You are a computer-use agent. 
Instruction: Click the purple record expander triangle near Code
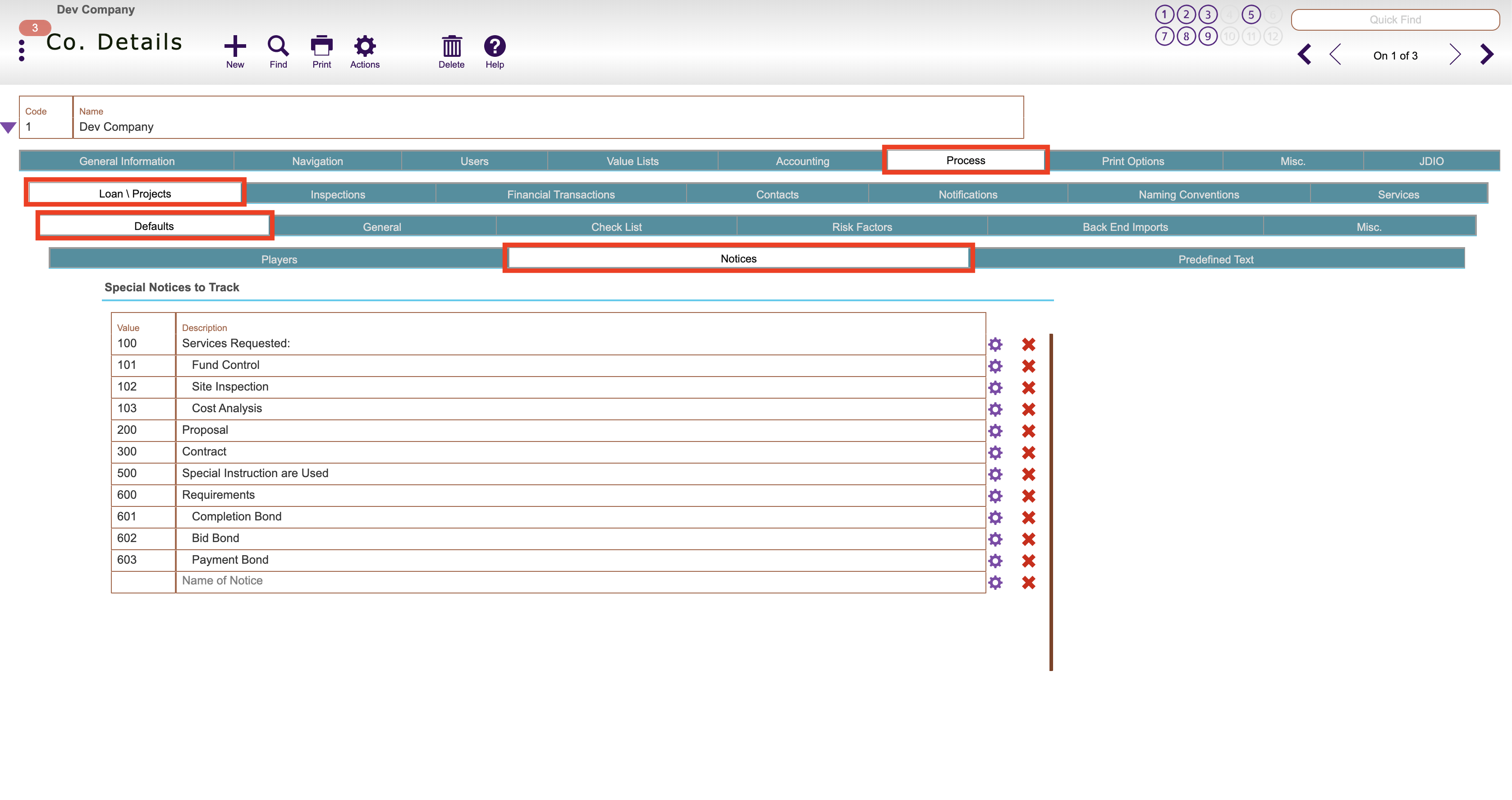[9, 126]
